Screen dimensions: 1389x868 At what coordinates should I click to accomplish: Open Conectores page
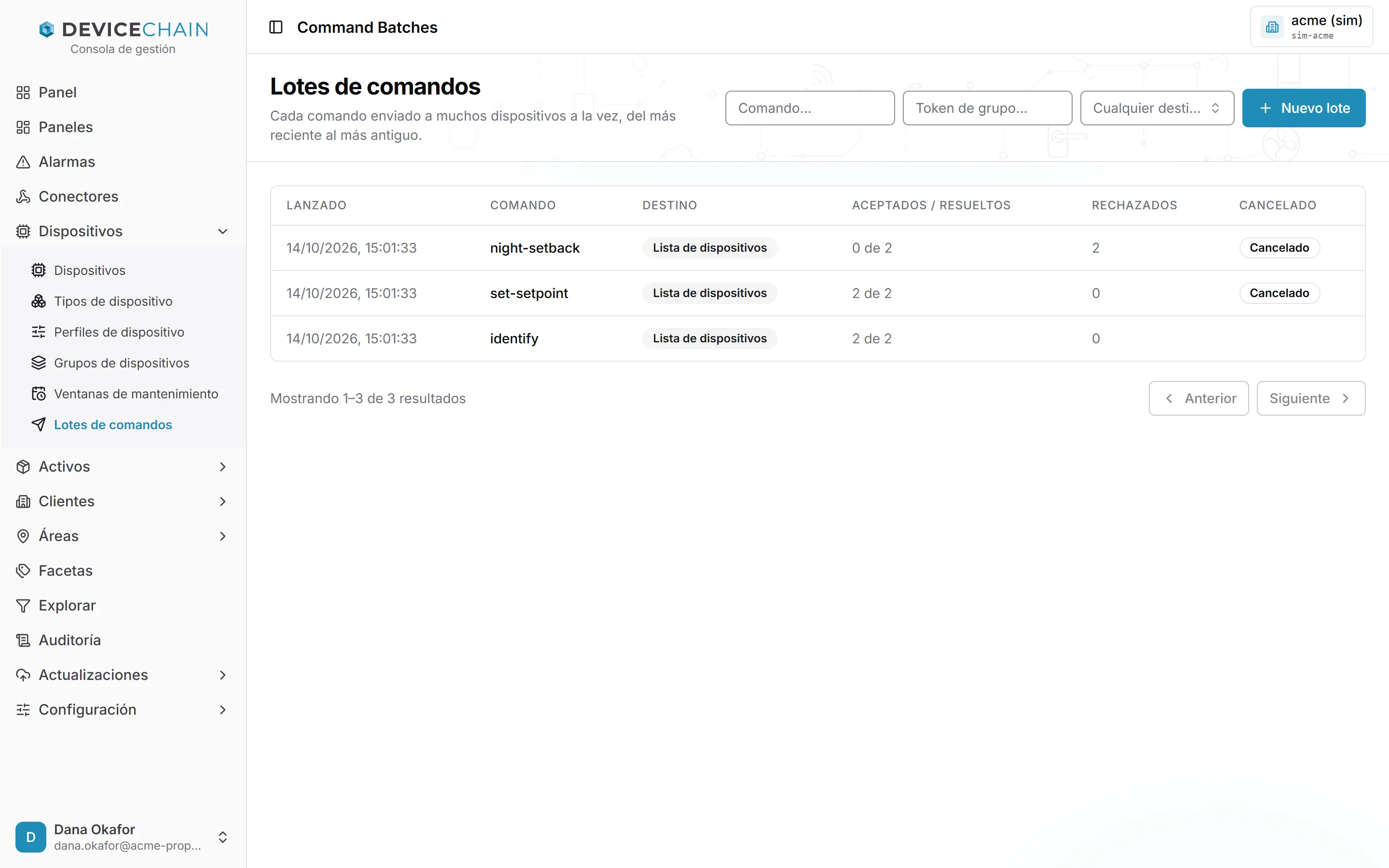pos(123,196)
